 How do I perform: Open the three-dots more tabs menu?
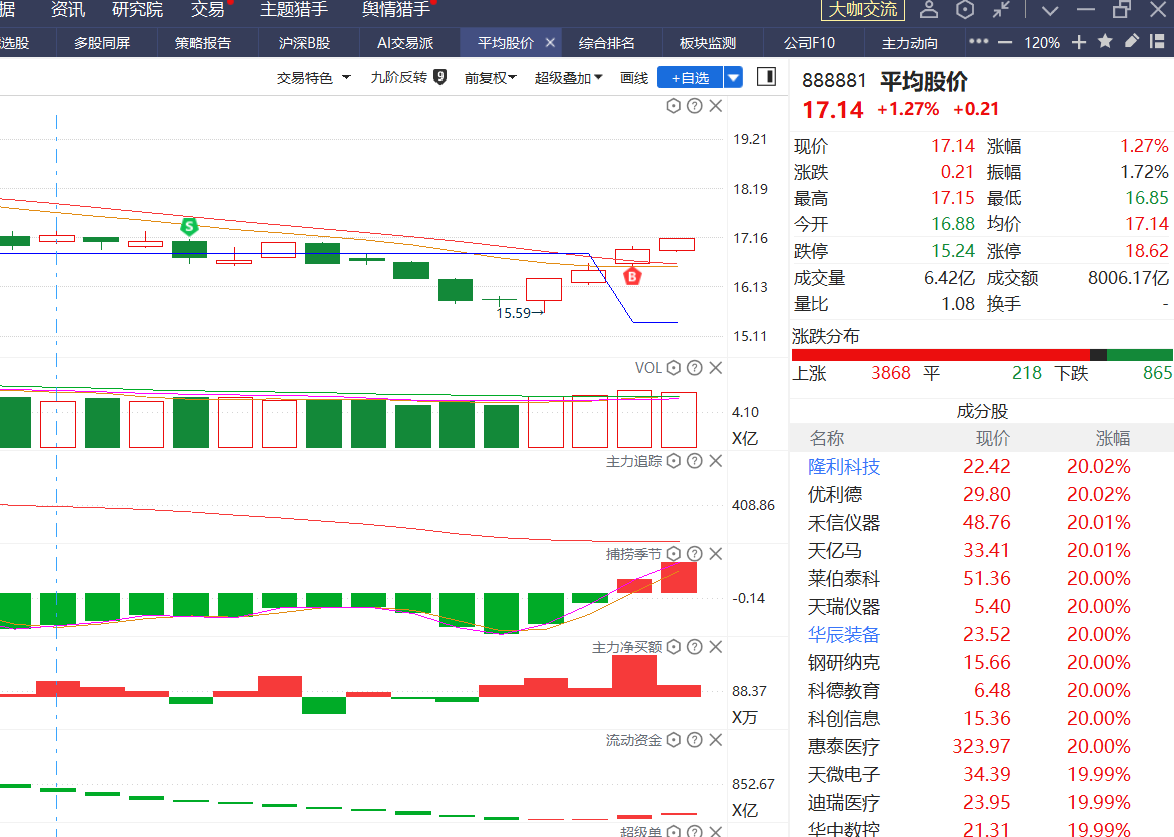[979, 42]
